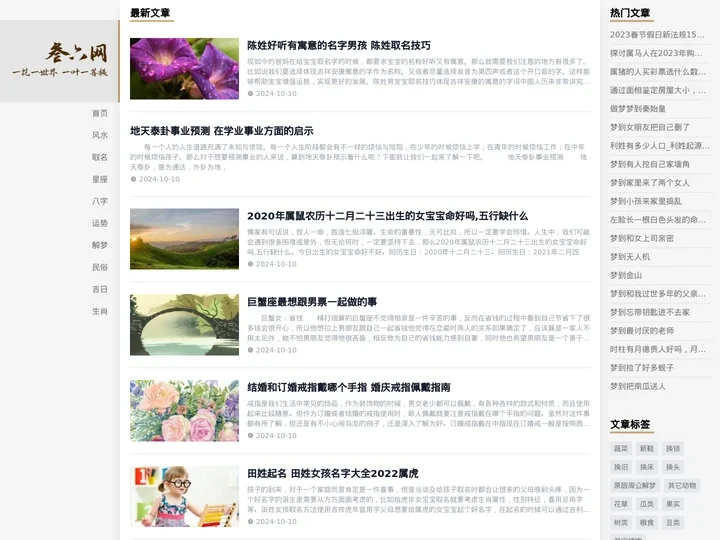Screen dimensions: 720x540
Task: Open article 结婚和订婚戒指戴哪个手指
Action: click(349, 387)
